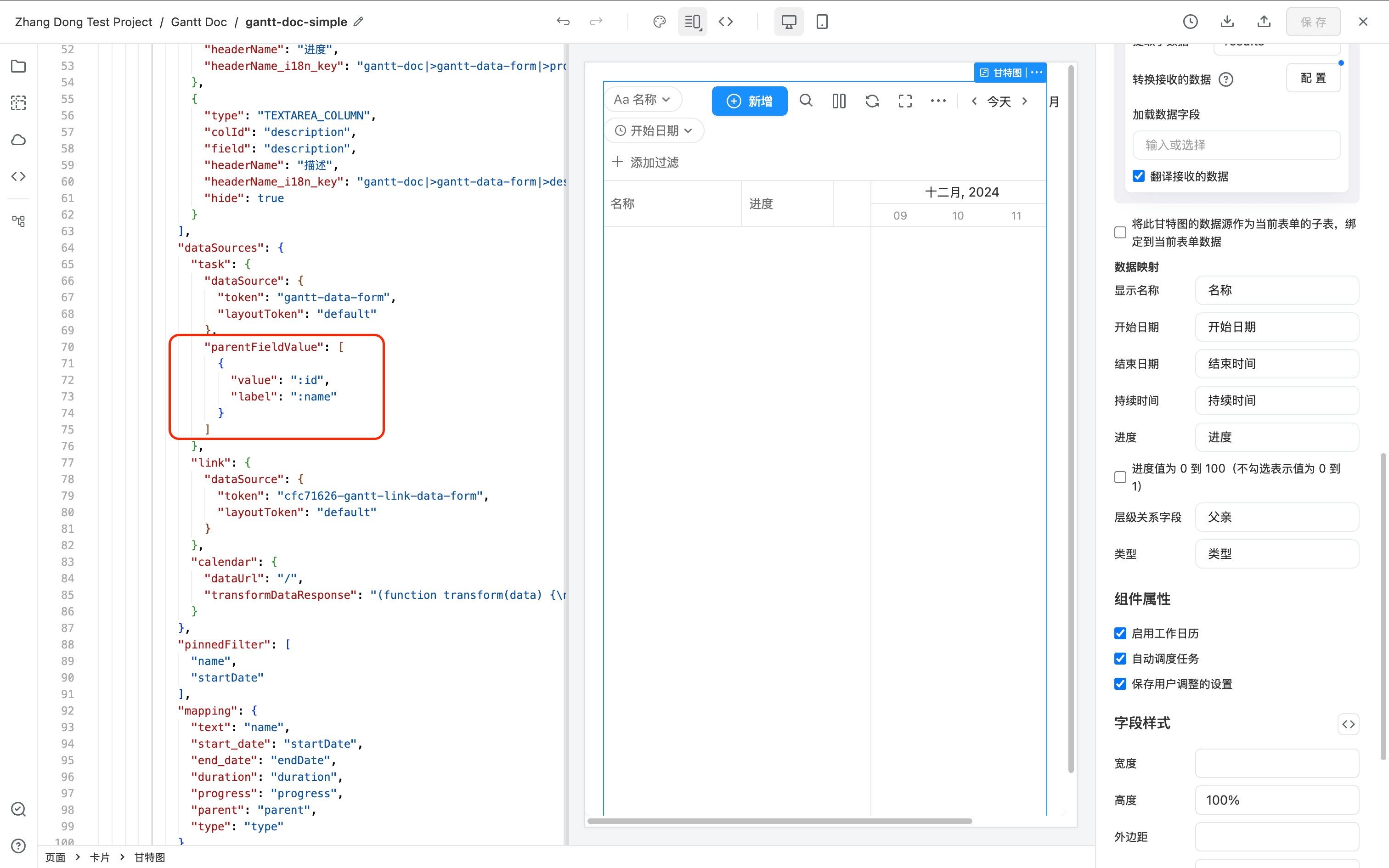Click the upload/export icon in the top bar

[x=1264, y=22]
